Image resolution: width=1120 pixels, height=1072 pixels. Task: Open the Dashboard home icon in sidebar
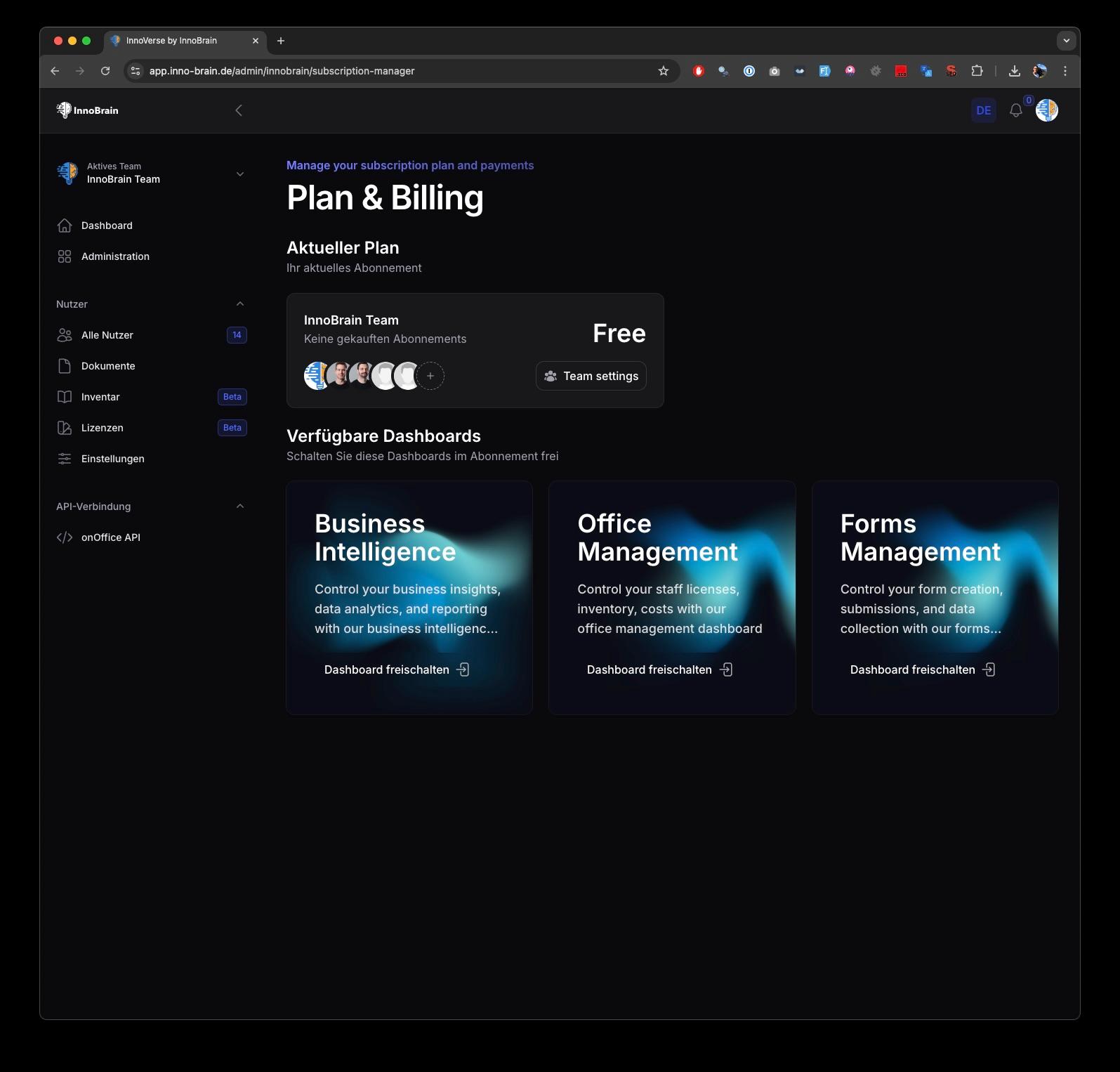point(65,225)
